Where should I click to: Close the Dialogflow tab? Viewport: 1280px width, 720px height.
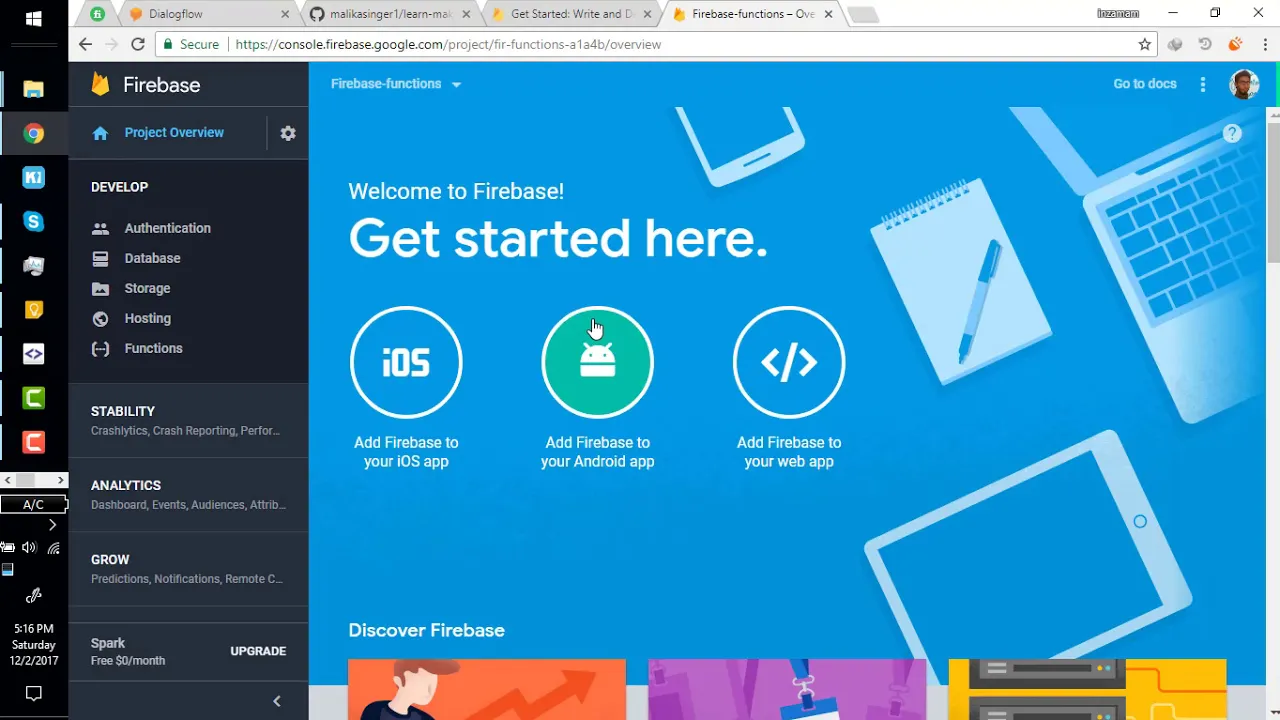pos(285,14)
